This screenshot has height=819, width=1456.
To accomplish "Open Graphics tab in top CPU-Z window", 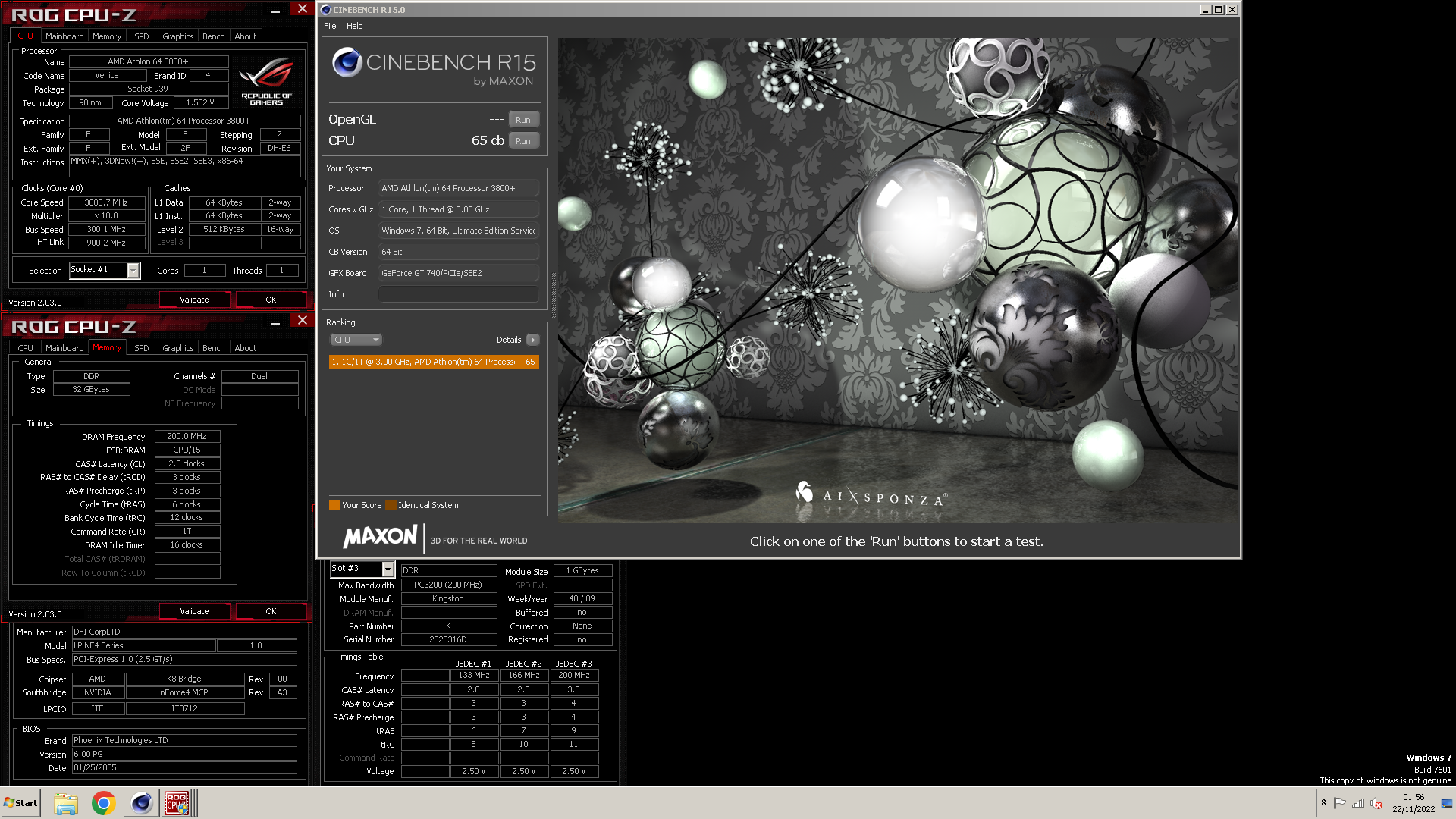I will pyautogui.click(x=177, y=36).
